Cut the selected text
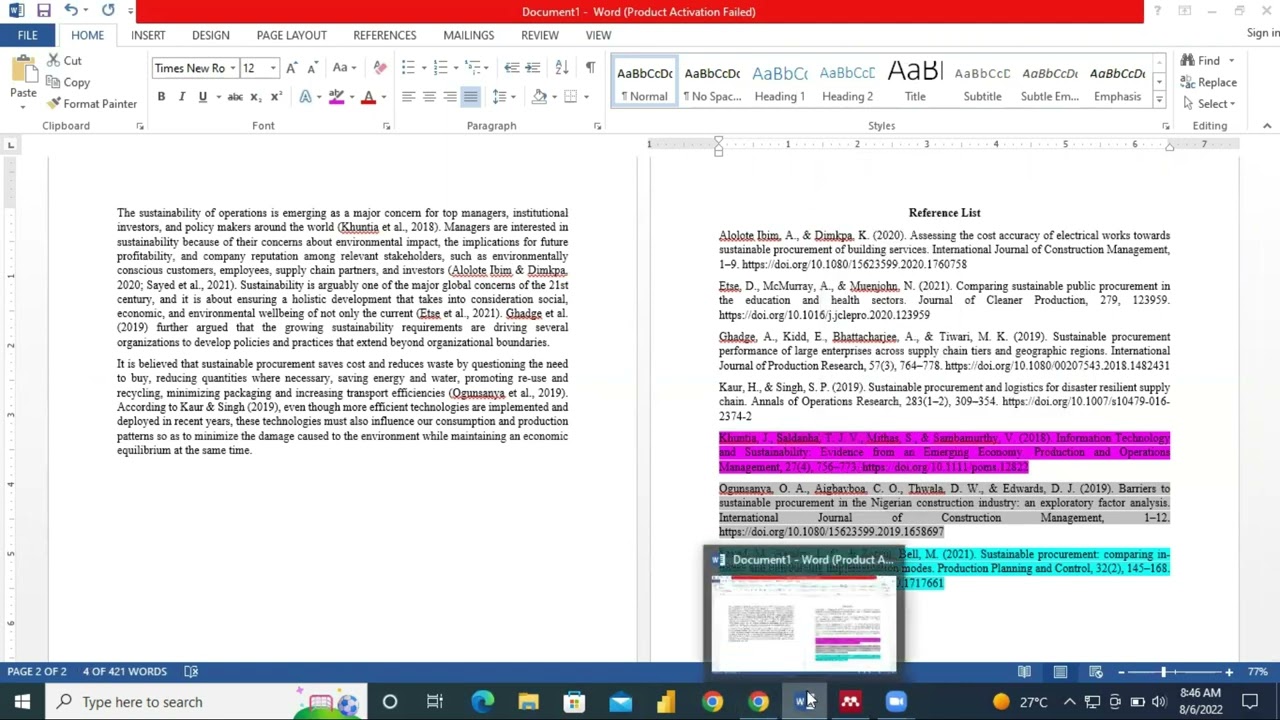 (64, 61)
